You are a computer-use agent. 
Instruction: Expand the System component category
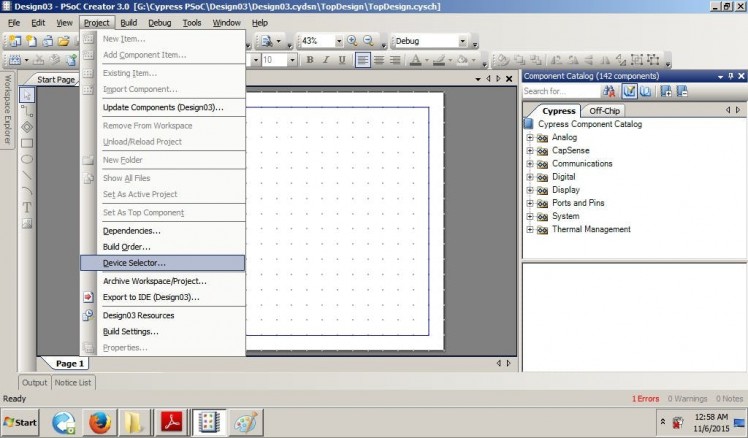[530, 216]
